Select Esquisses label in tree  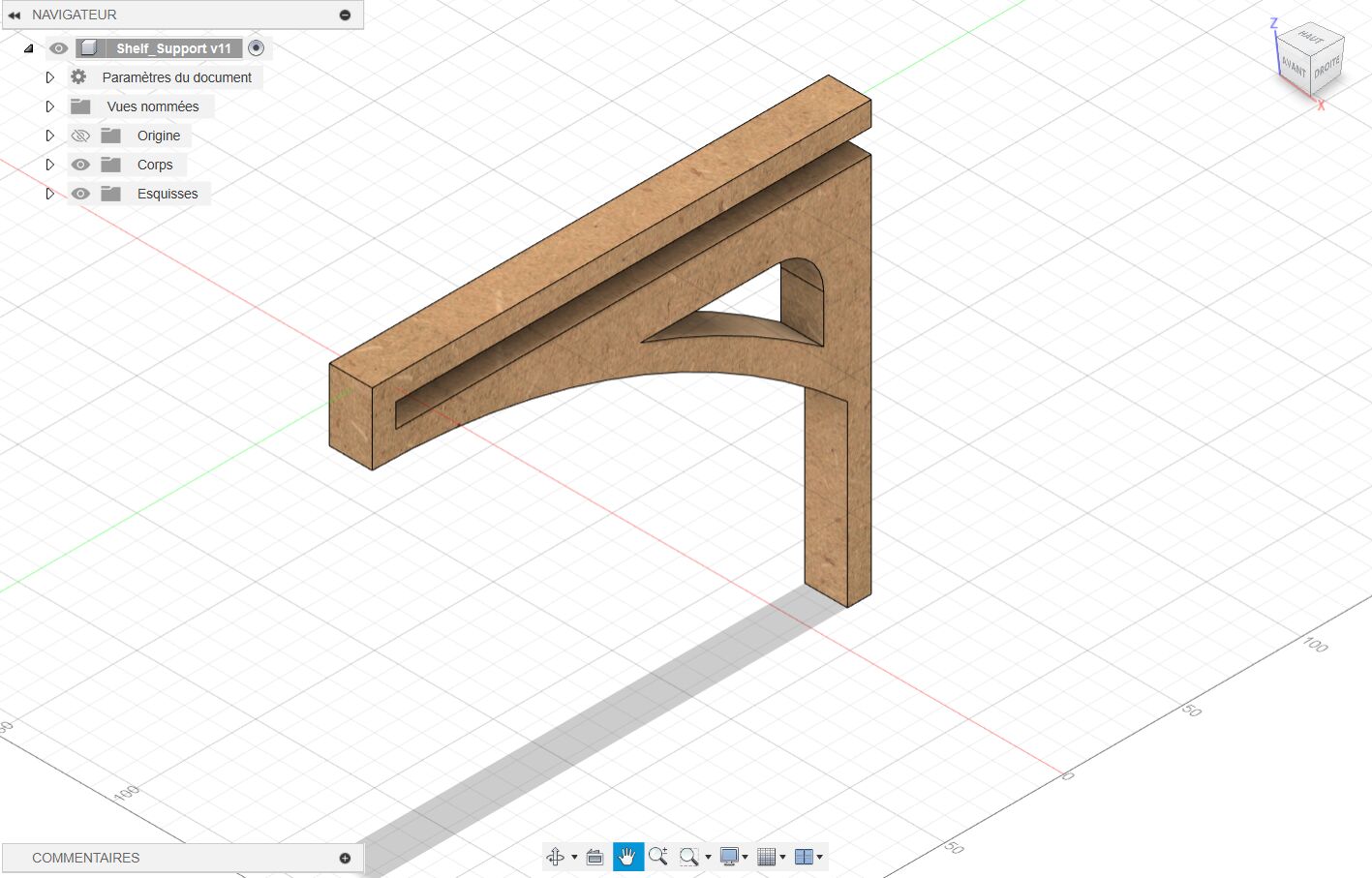pyautogui.click(x=168, y=194)
